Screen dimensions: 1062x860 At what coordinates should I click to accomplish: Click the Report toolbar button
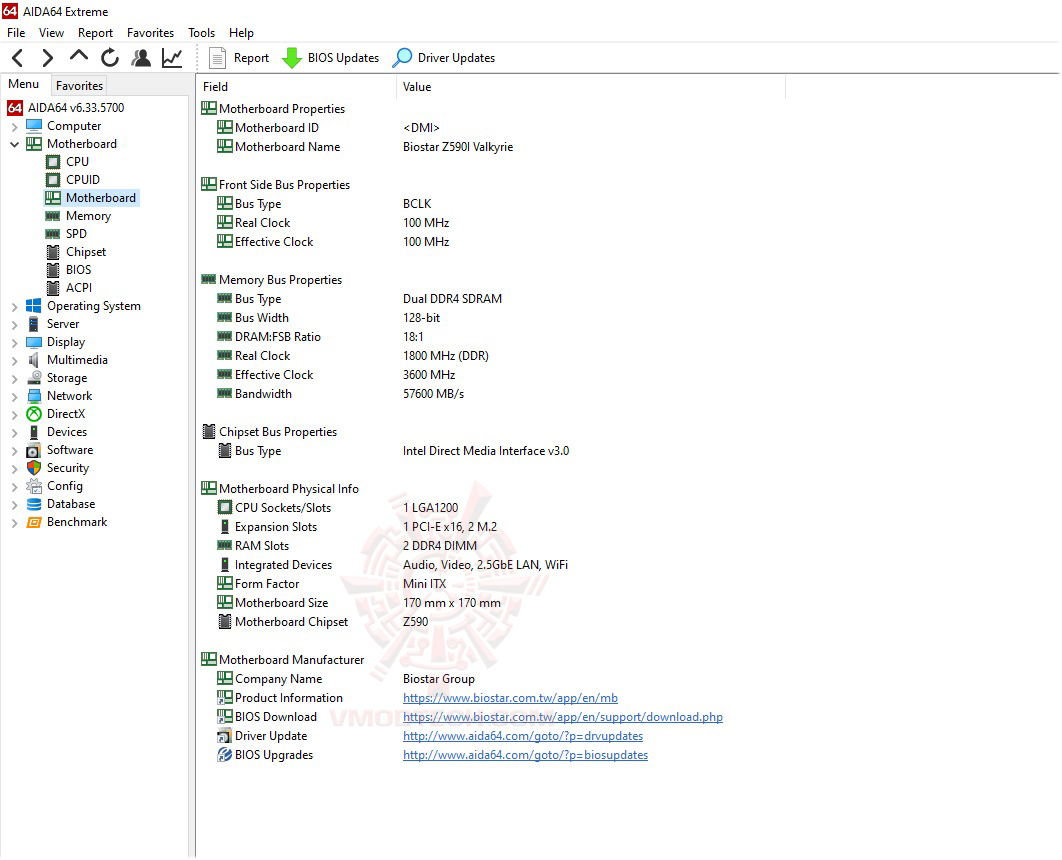click(238, 58)
